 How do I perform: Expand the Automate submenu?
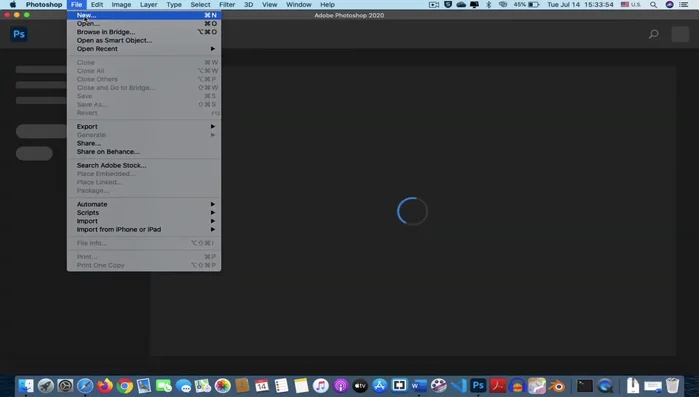(144, 204)
